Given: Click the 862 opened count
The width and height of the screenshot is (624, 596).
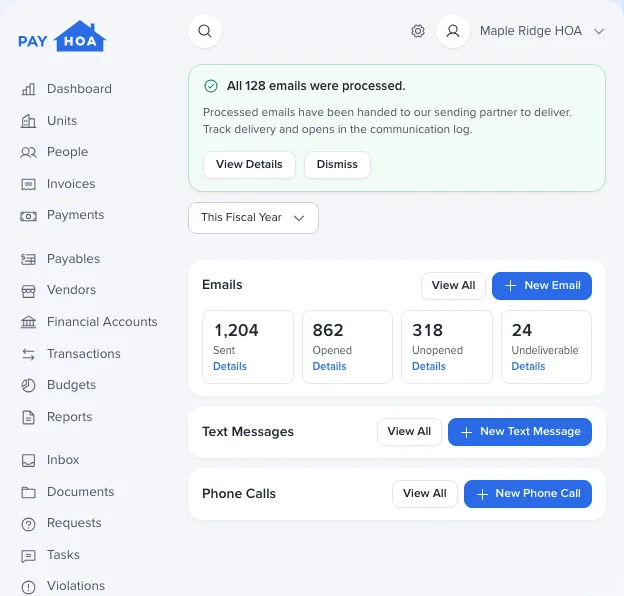Looking at the screenshot, I should (x=328, y=330).
